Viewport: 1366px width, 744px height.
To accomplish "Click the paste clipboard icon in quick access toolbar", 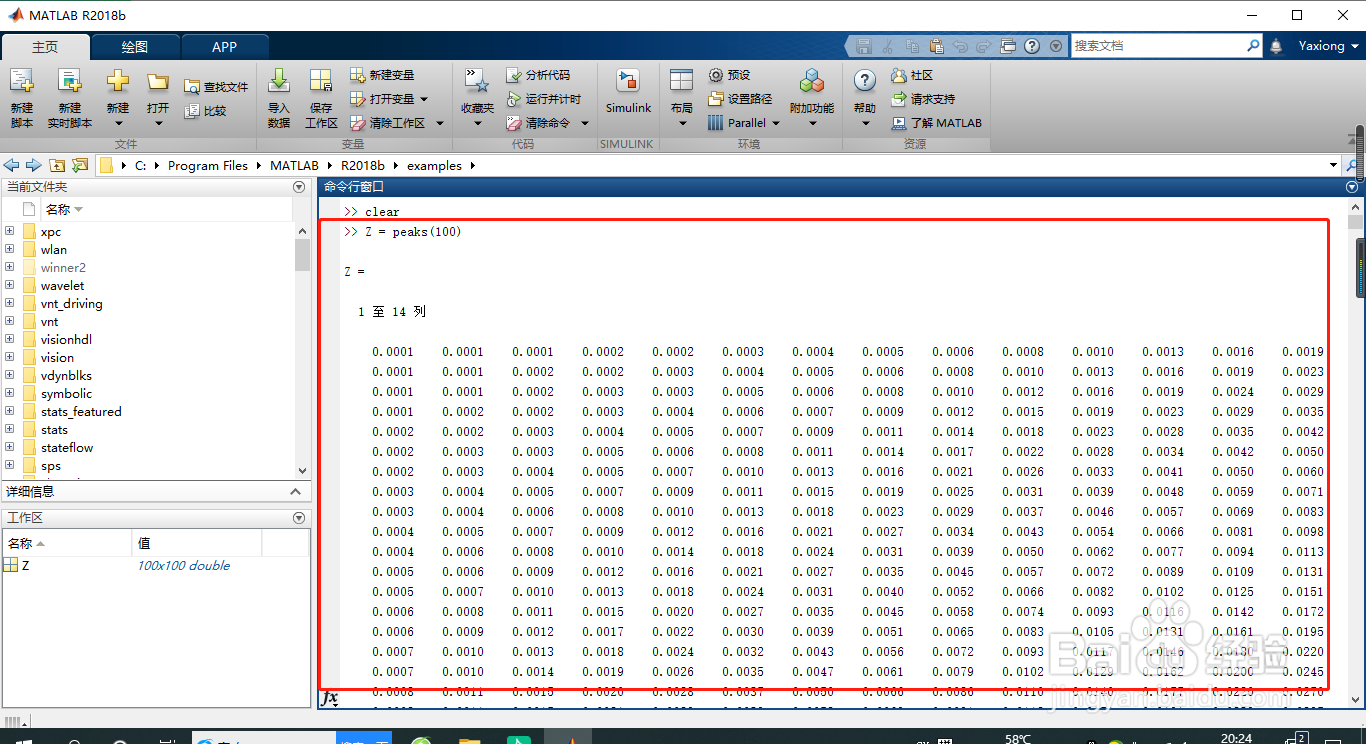I will [x=936, y=46].
